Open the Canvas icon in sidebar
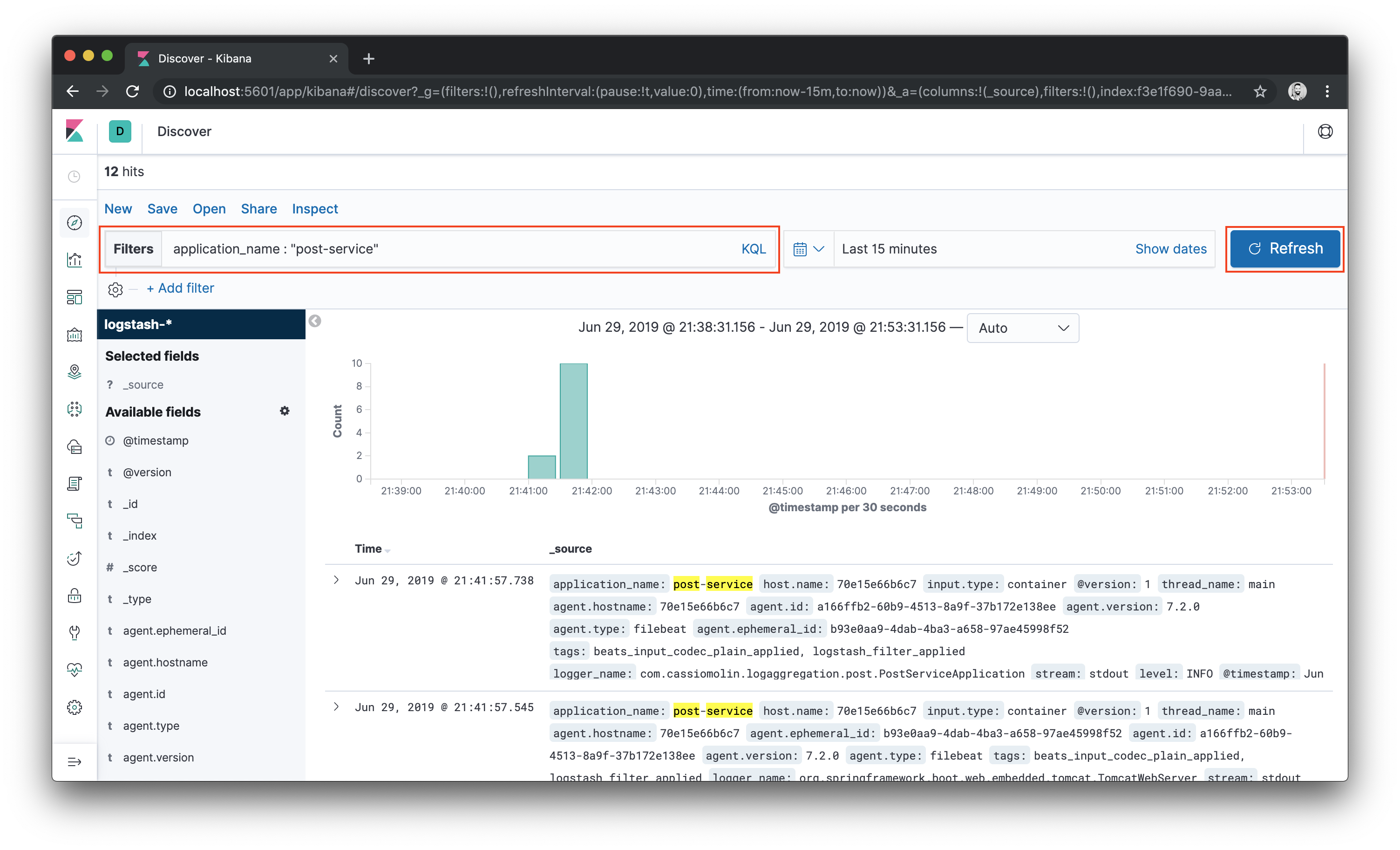Screen dimensions: 1400x850 click(x=75, y=335)
